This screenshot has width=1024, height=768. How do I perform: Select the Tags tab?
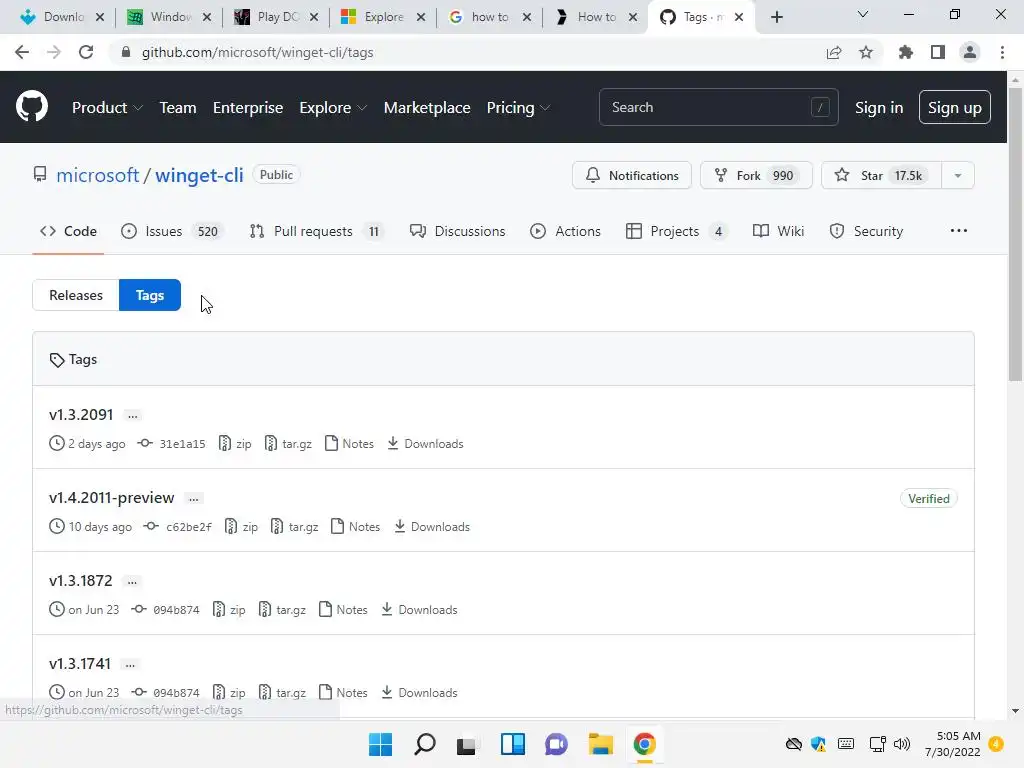150,295
